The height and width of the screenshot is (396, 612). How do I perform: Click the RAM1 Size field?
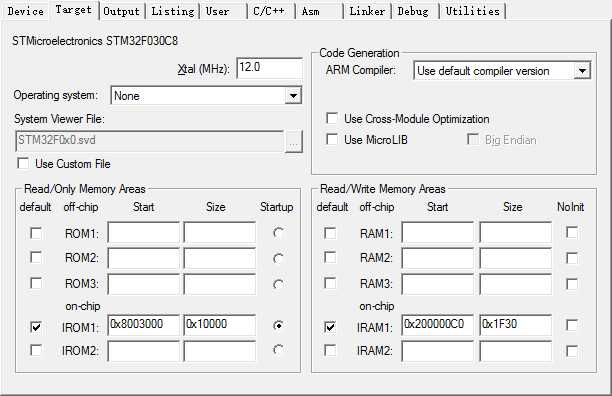pos(516,232)
